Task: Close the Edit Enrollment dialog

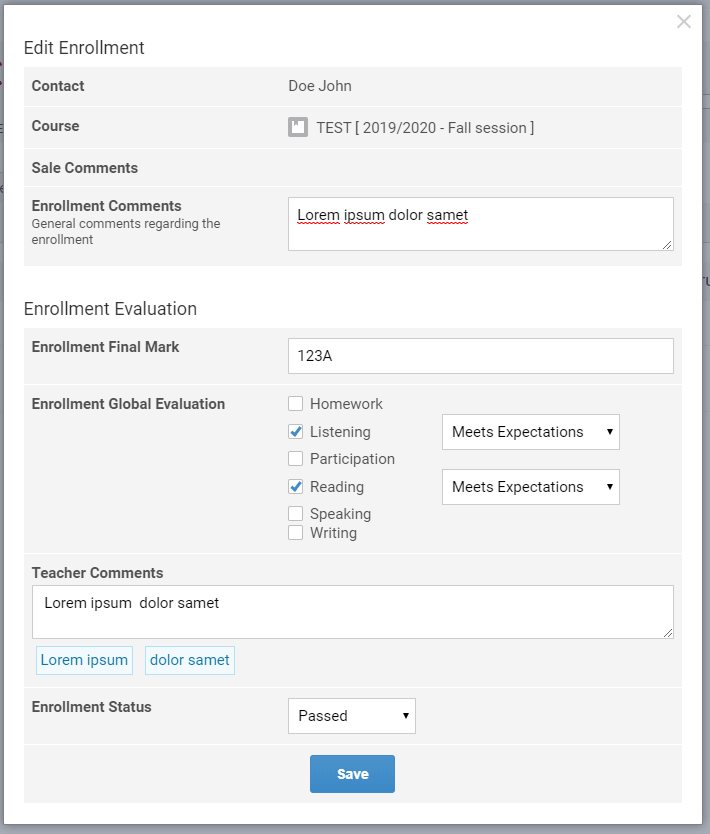Action: (684, 22)
